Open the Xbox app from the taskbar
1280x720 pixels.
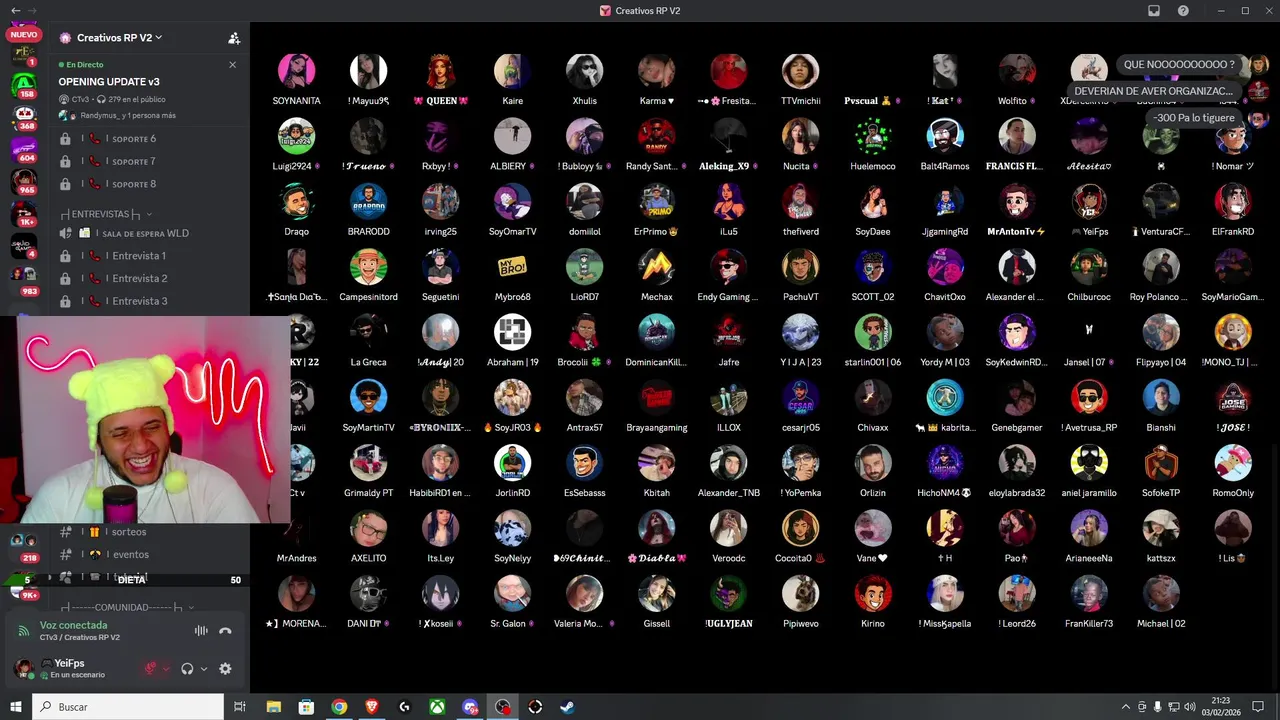(x=437, y=707)
